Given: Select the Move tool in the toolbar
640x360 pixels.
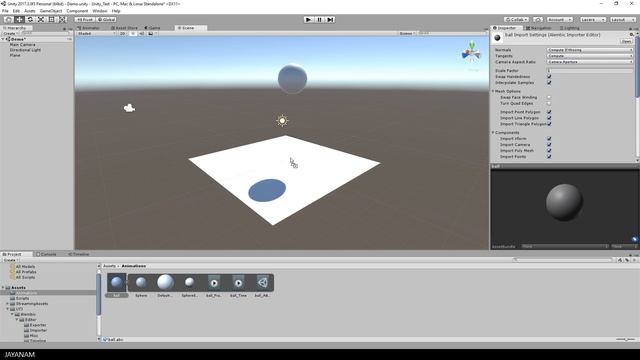Looking at the screenshot, I should (x=19, y=20).
